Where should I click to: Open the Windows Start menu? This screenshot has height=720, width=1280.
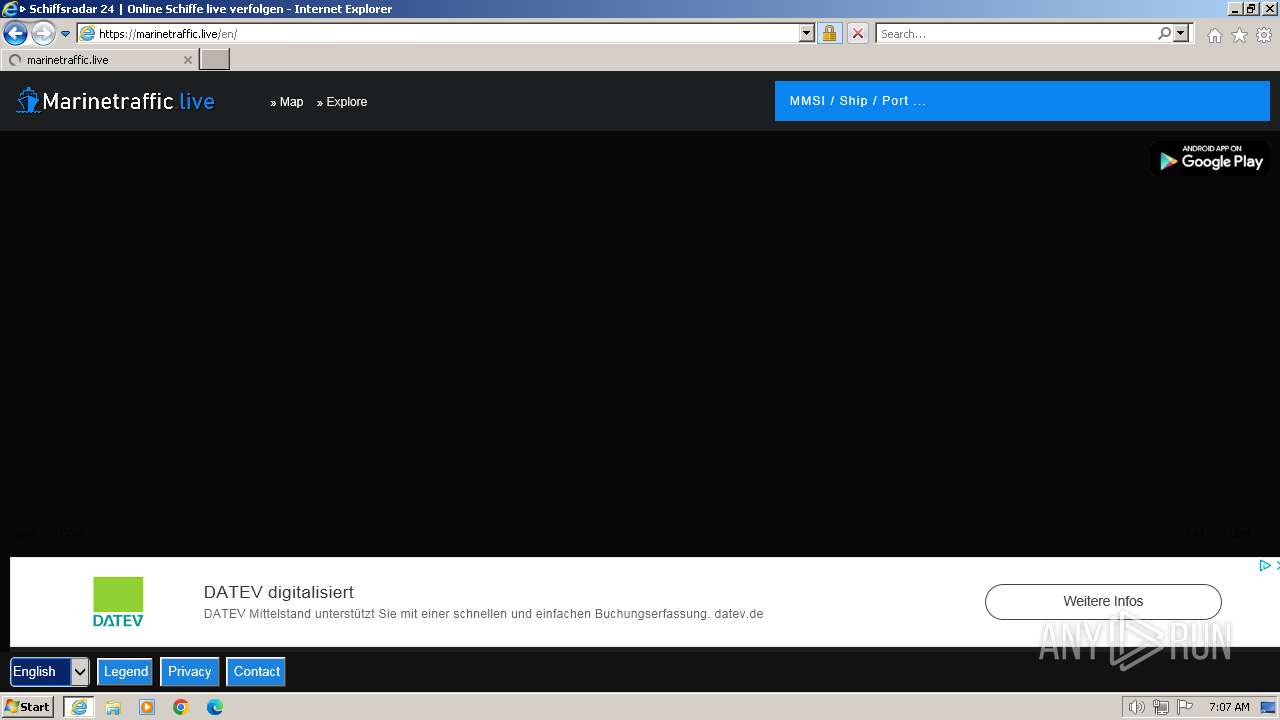(x=28, y=707)
